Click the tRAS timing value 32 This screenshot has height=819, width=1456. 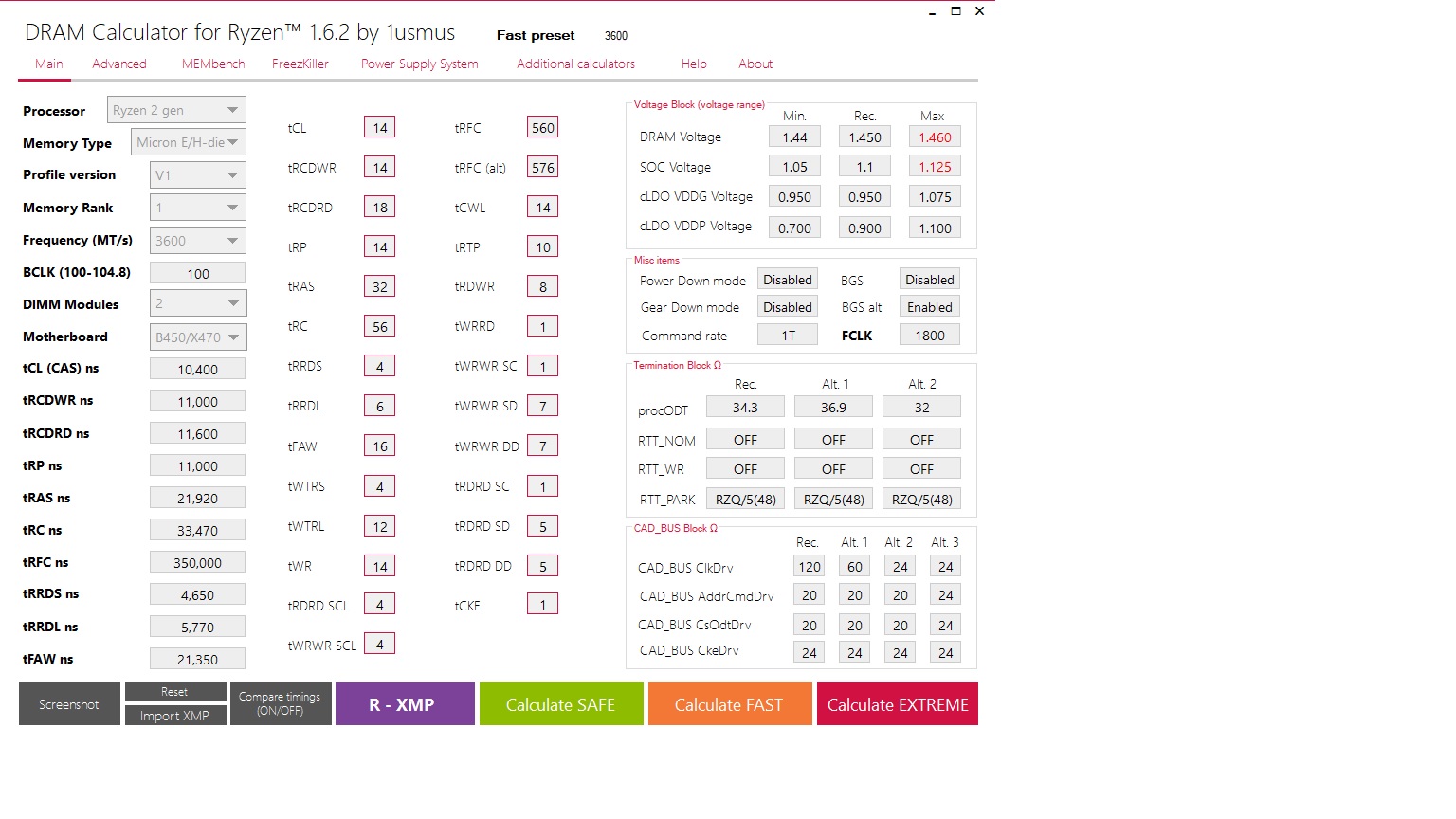click(x=380, y=286)
